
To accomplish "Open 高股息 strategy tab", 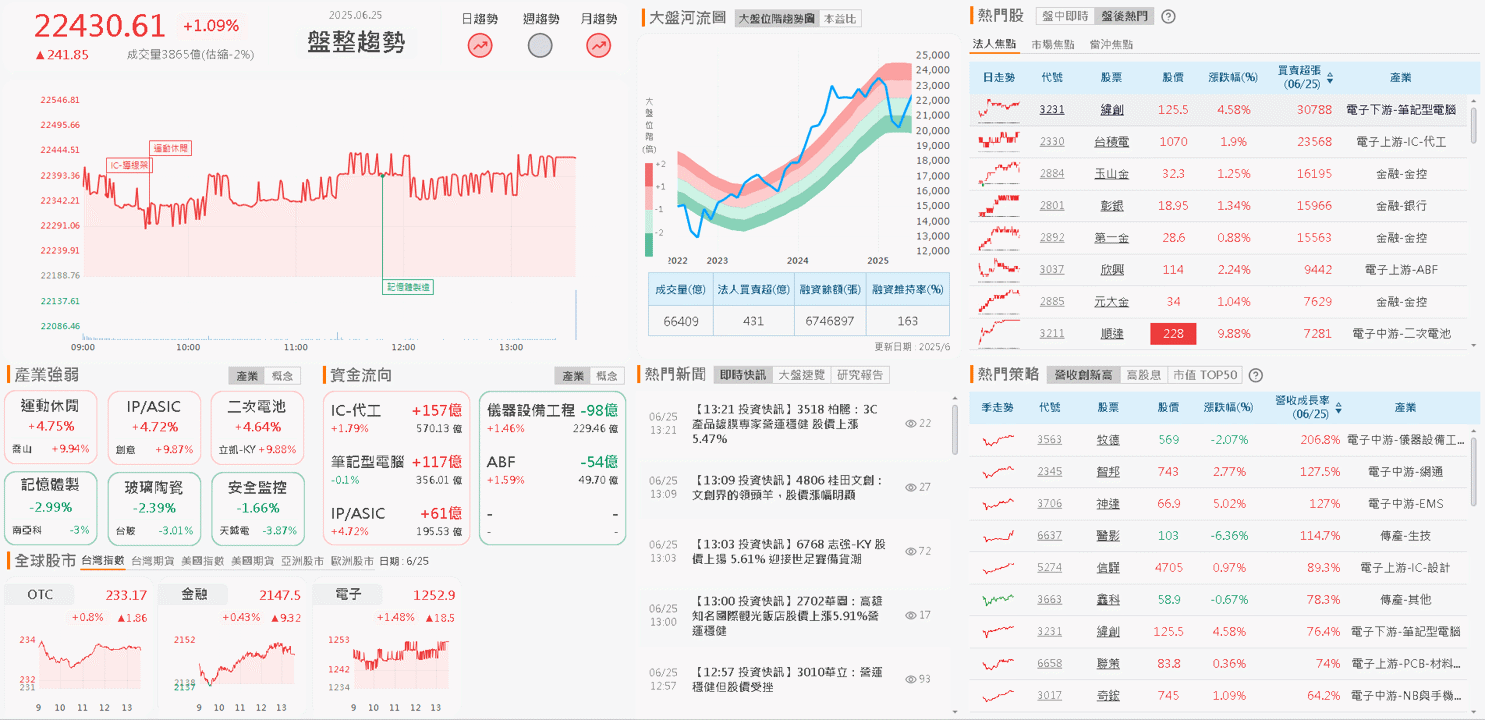I will [x=1143, y=375].
